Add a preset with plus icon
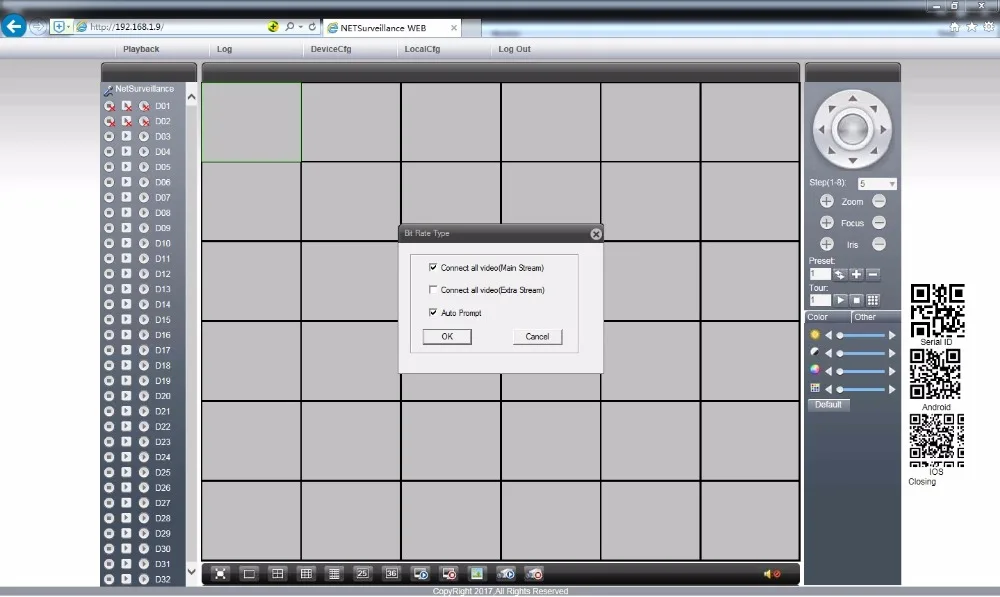1000x597 pixels. click(856, 274)
